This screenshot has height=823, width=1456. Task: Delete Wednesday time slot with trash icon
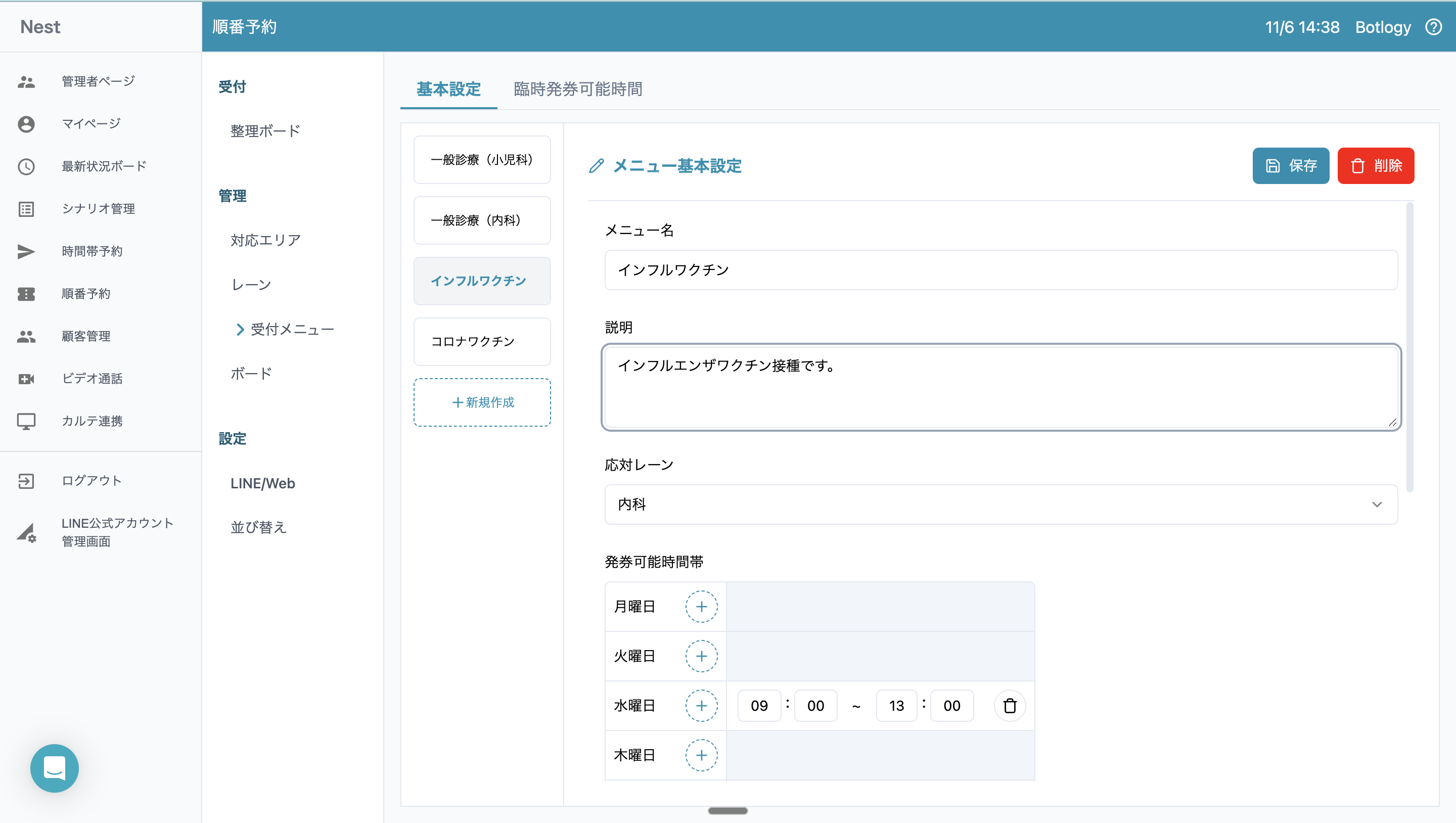(x=1010, y=705)
